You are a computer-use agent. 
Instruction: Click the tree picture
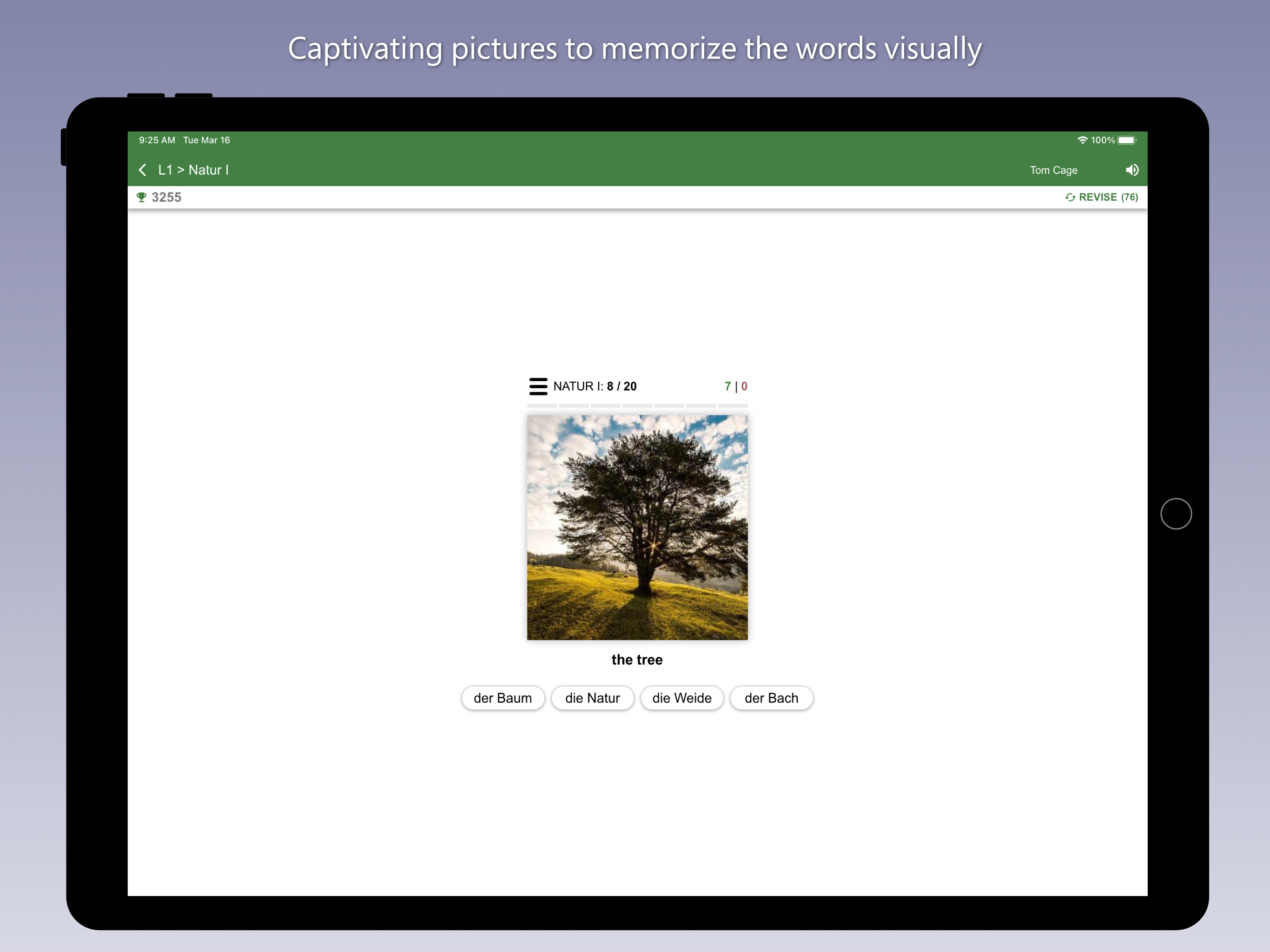(x=637, y=527)
